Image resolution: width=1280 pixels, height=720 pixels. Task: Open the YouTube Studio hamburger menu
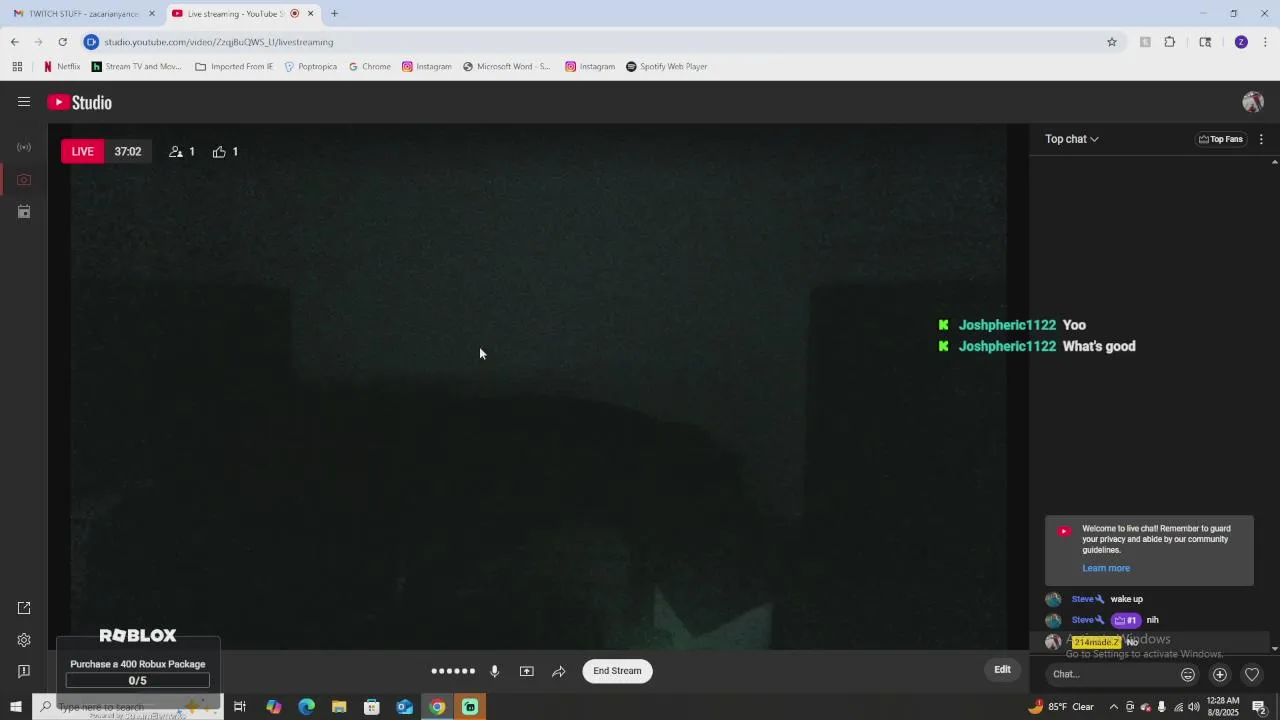click(x=24, y=102)
